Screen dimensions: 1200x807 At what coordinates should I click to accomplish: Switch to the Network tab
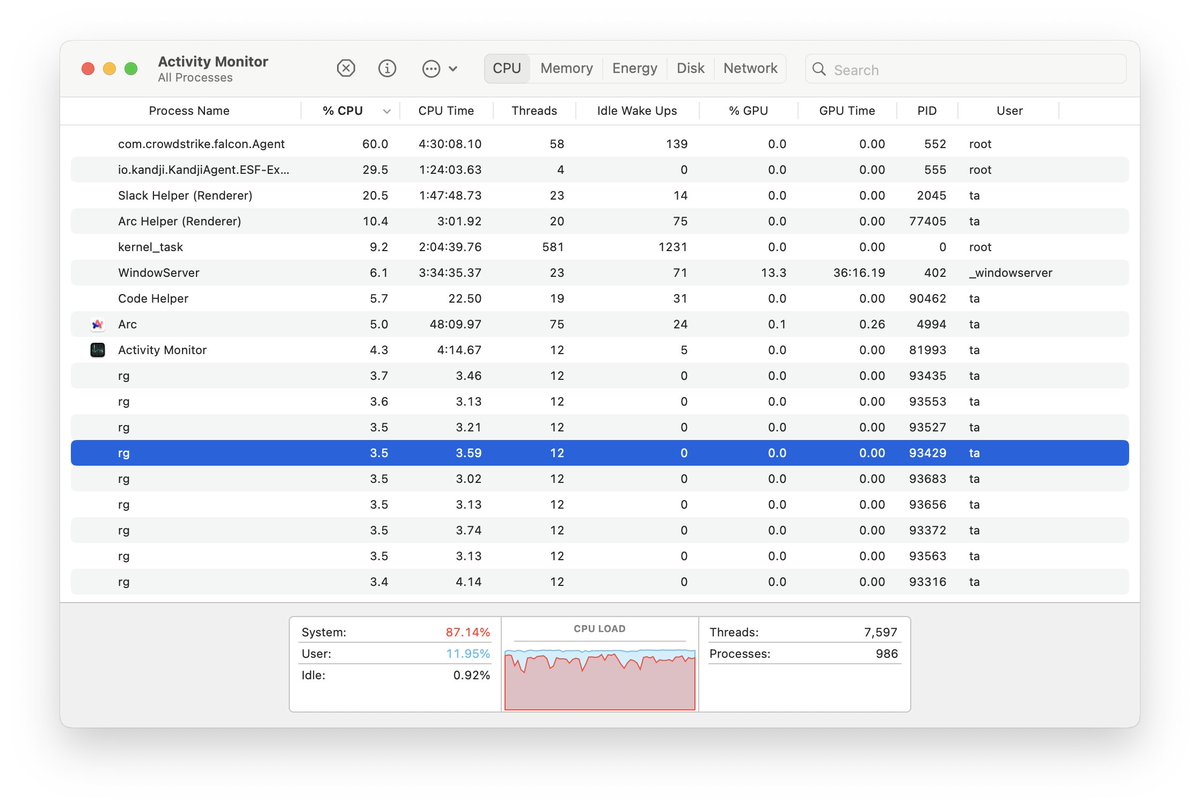point(750,68)
